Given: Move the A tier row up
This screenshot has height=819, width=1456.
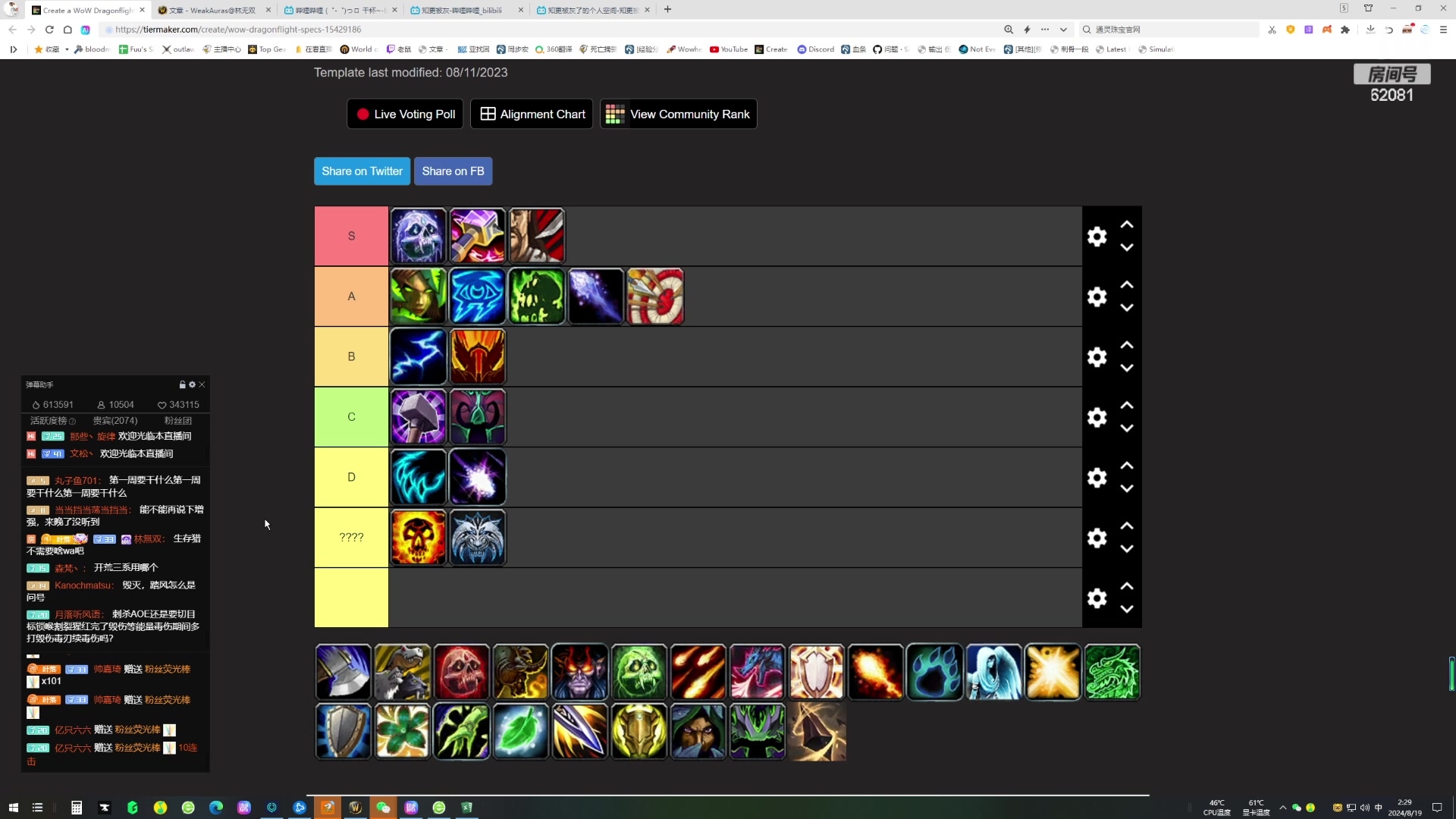Looking at the screenshot, I should [x=1127, y=284].
